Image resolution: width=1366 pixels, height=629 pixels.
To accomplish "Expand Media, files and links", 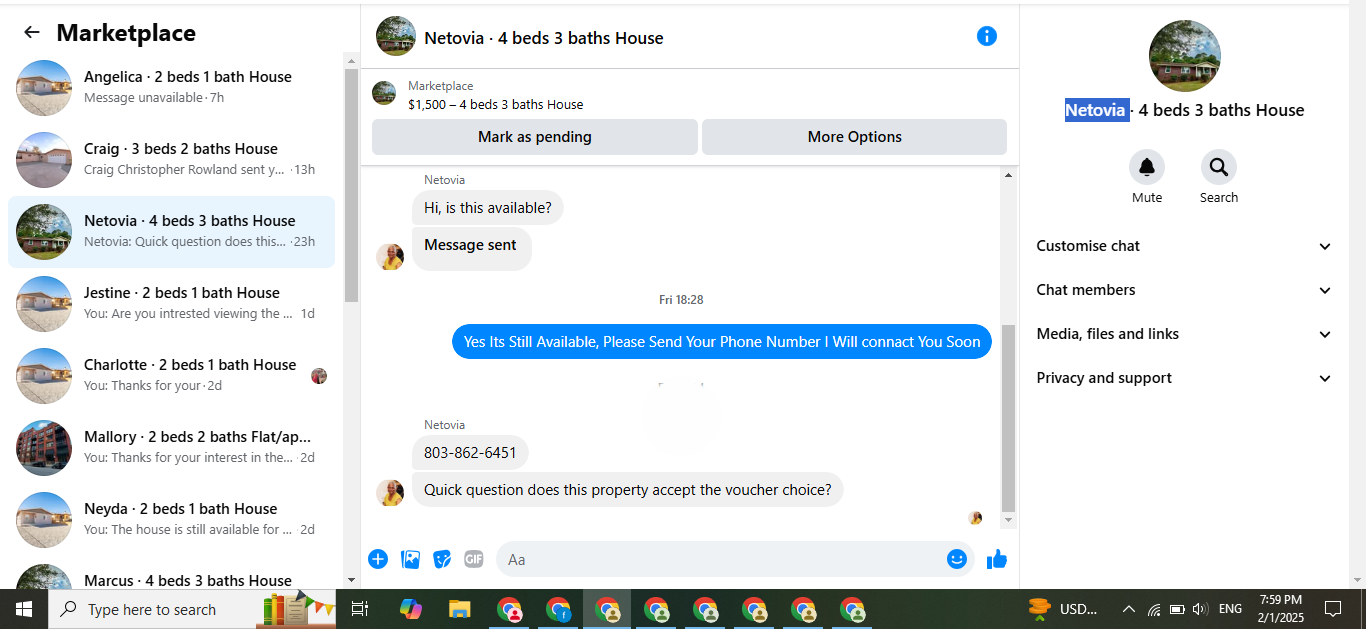I will click(x=1184, y=334).
